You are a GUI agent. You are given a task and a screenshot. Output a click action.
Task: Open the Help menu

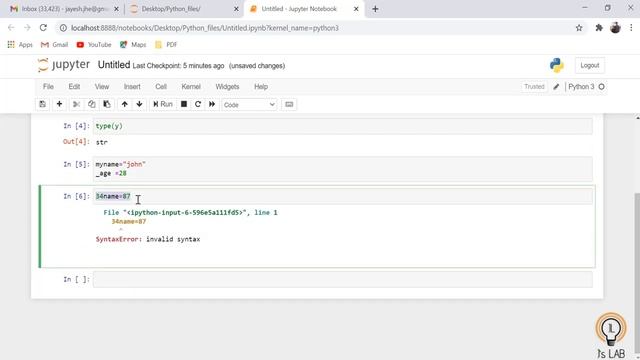[261, 87]
